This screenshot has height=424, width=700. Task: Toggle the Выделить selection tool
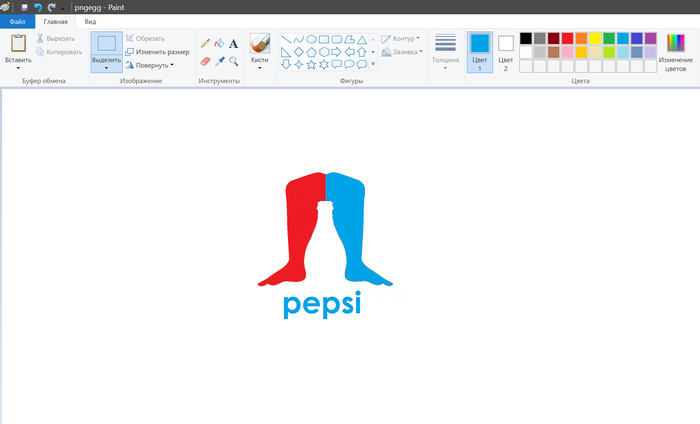click(106, 50)
